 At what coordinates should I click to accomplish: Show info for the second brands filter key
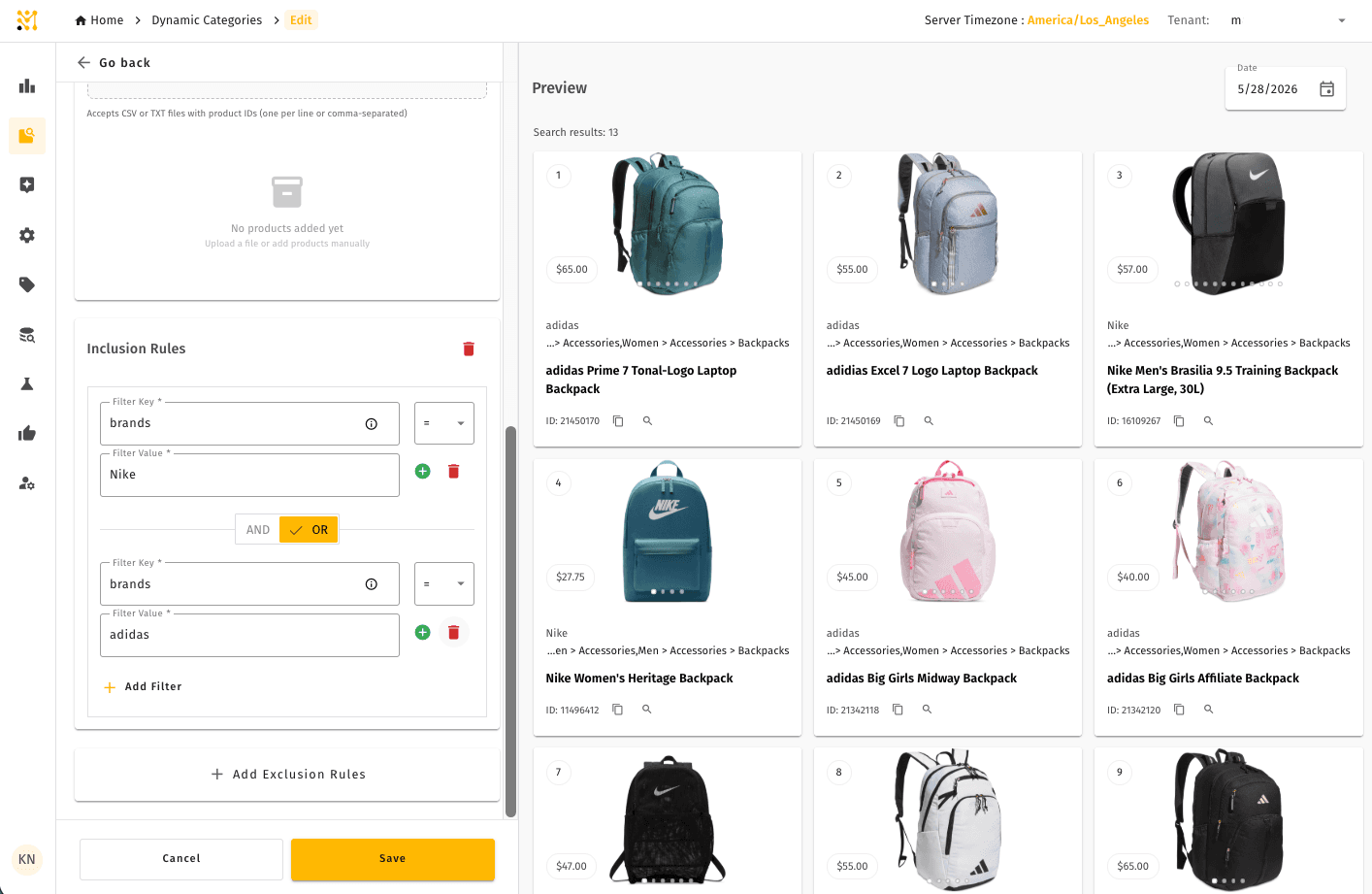point(371,584)
